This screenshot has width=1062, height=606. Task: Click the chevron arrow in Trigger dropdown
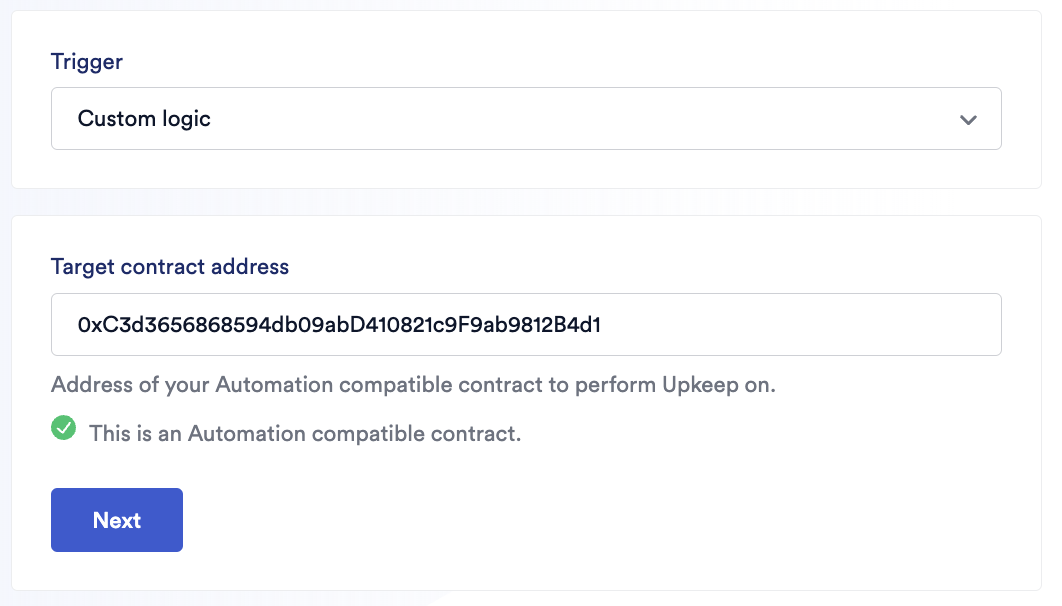(967, 119)
